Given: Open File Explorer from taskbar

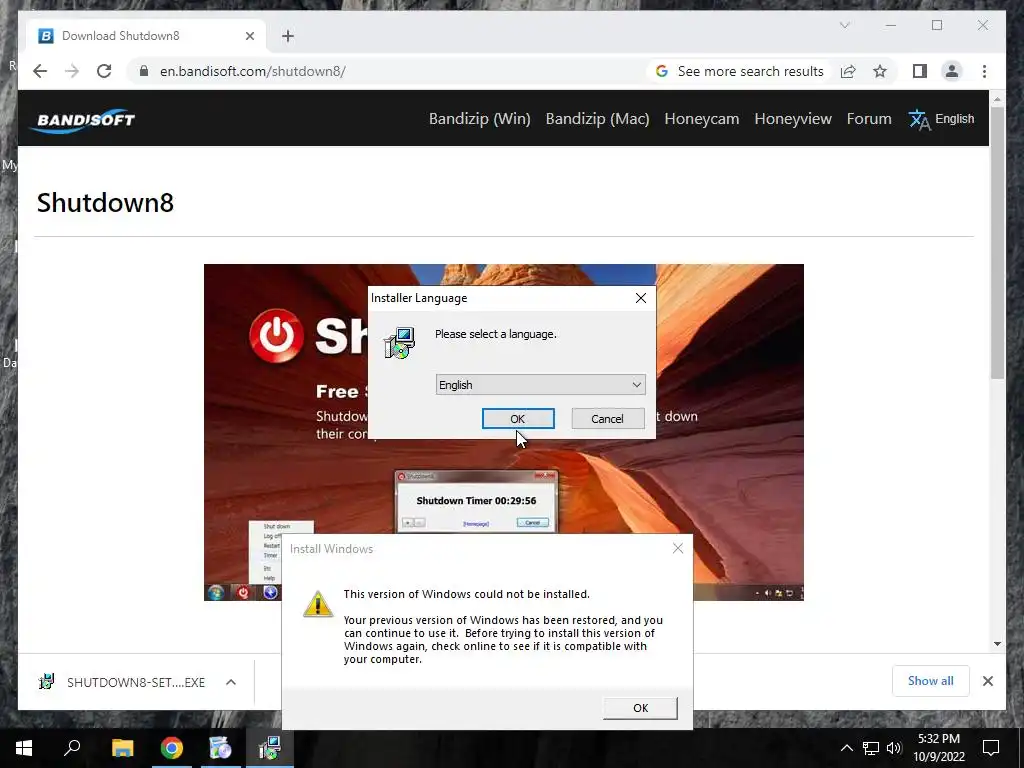Looking at the screenshot, I should pyautogui.click(x=122, y=748).
